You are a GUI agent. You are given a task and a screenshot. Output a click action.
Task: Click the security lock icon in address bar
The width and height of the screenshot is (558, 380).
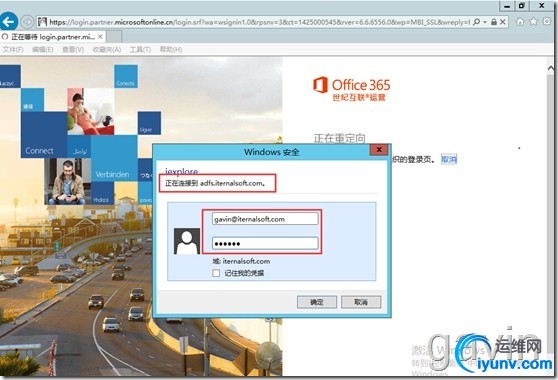pyautogui.click(x=494, y=22)
